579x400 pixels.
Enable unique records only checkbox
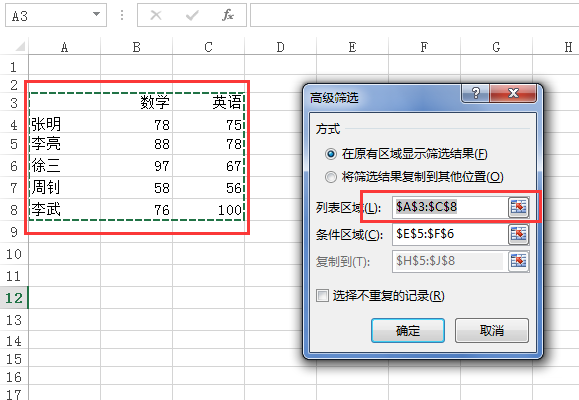(322, 296)
